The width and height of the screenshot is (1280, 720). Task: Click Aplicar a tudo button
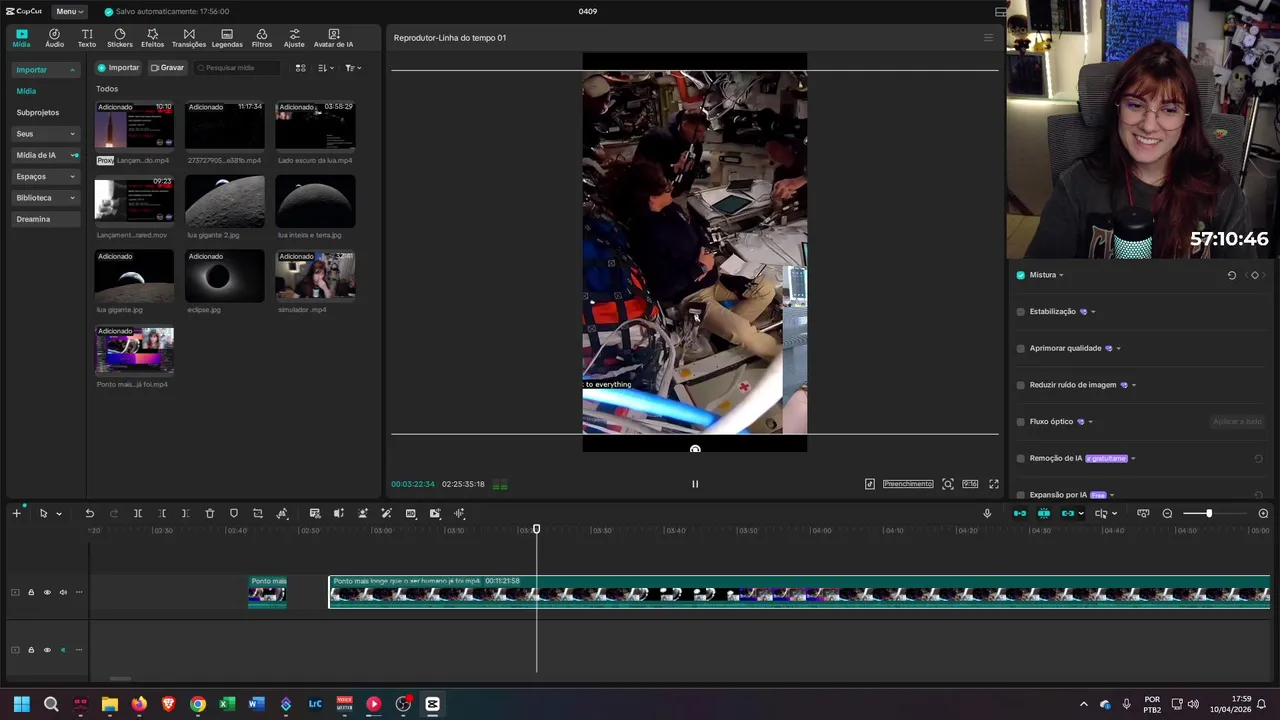1237,422
